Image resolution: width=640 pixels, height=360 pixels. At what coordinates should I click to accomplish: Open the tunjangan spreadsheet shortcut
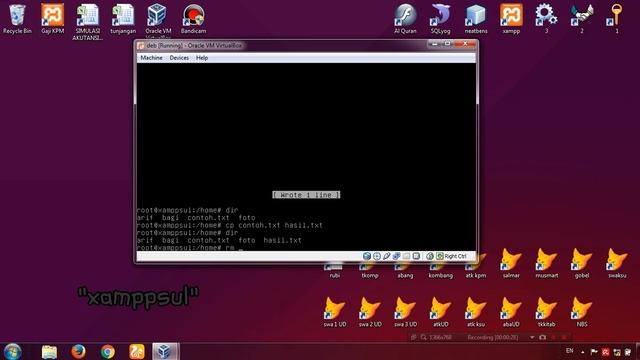tap(123, 19)
